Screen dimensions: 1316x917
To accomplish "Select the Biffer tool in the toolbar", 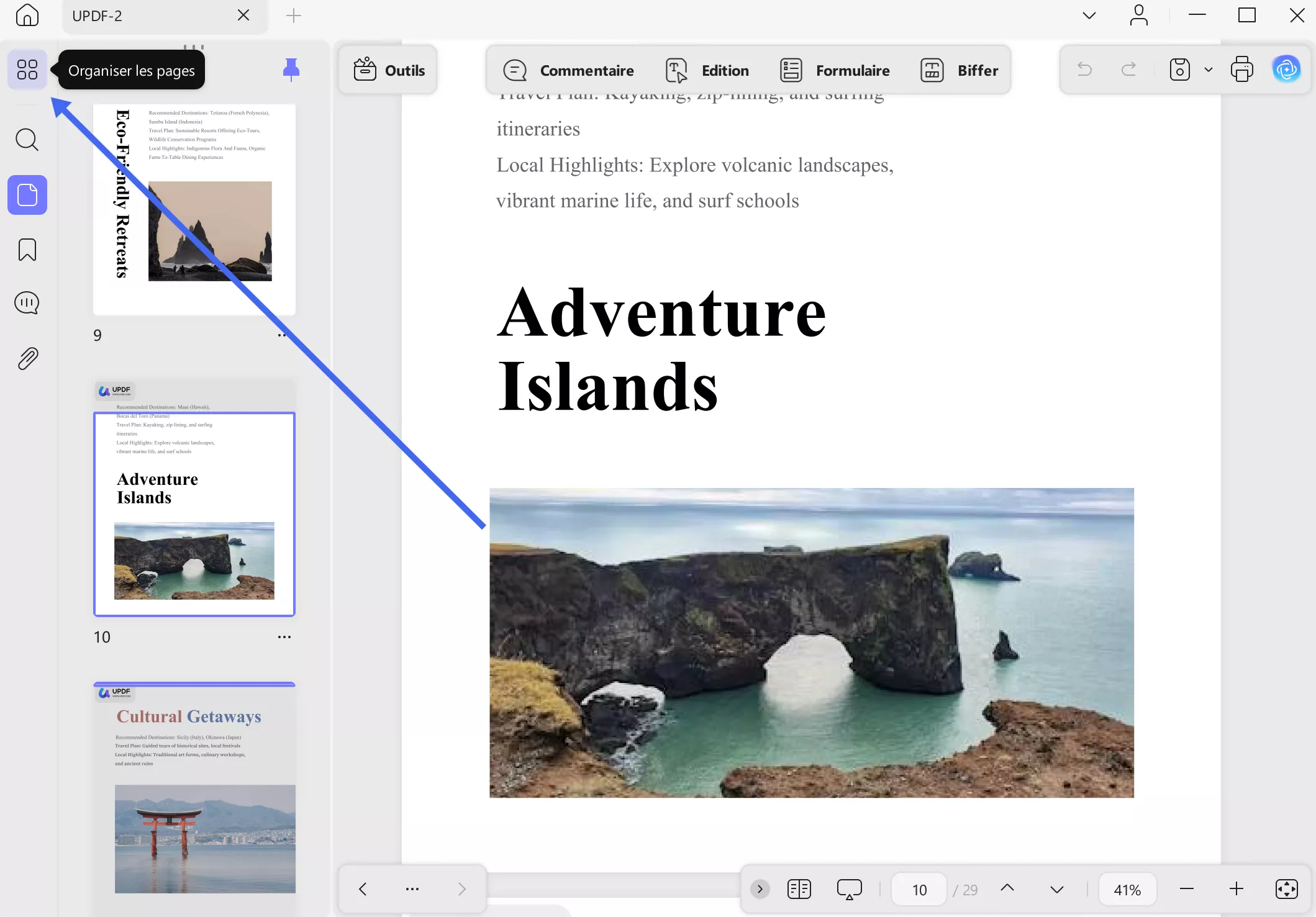I will [959, 70].
